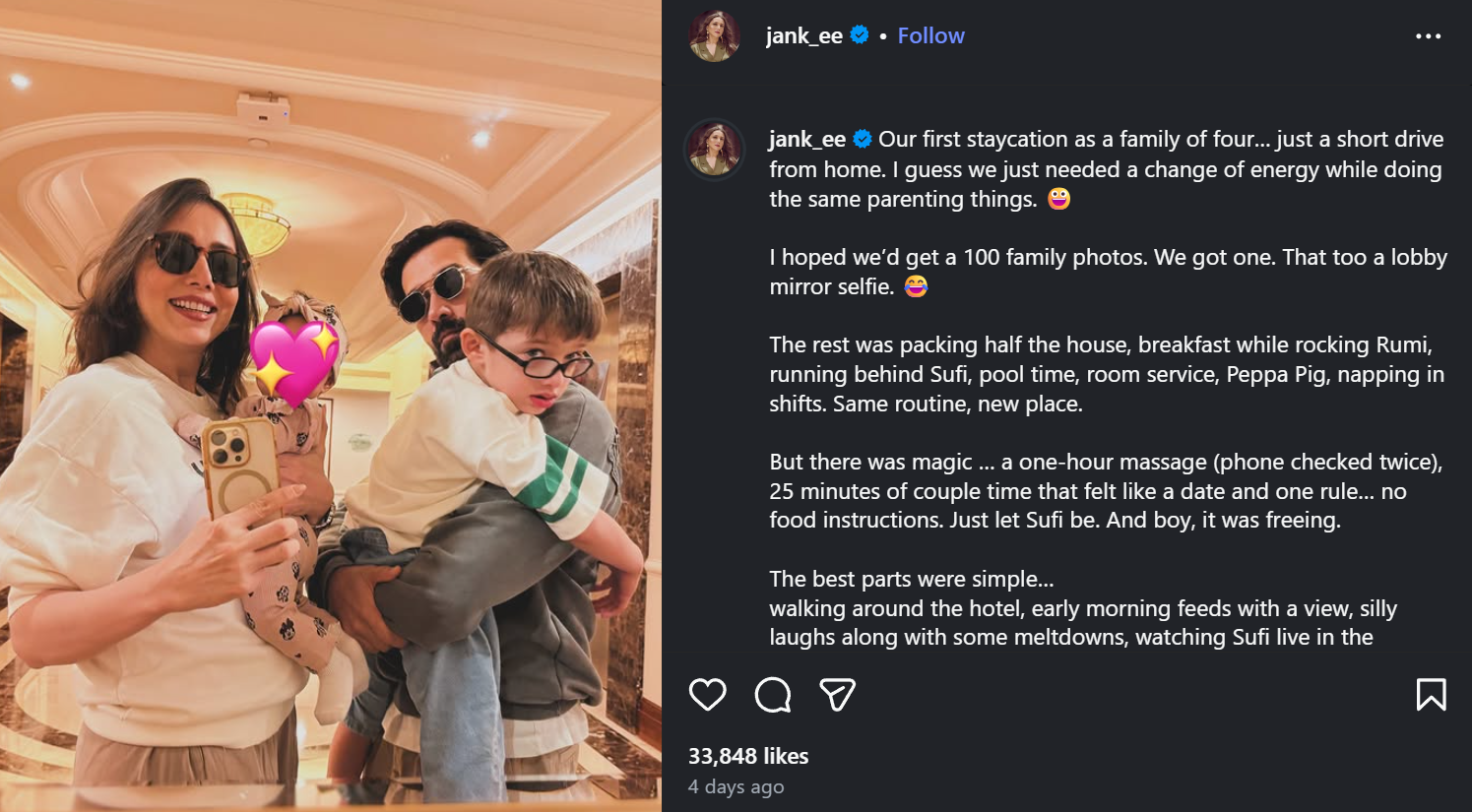The image size is (1472, 812).
Task: Click the 4 days ago timestamp
Action: point(736,786)
